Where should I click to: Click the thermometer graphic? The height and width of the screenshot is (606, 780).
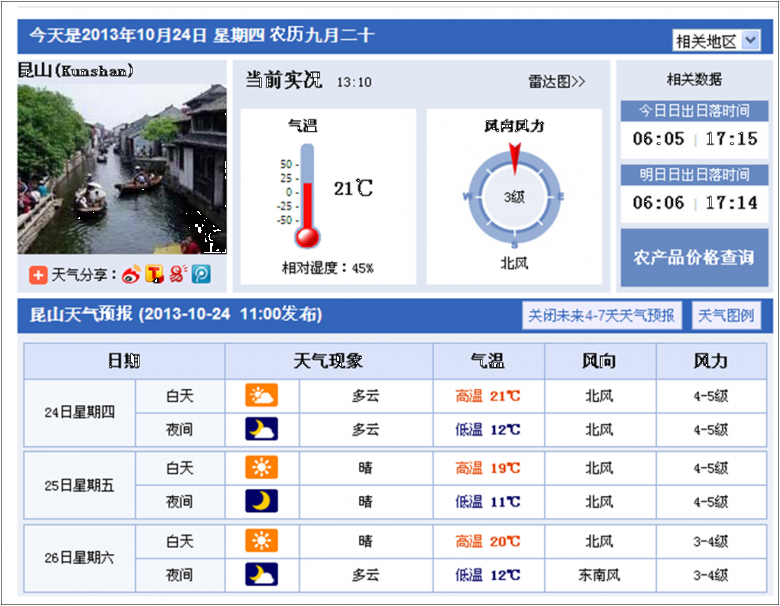pyautogui.click(x=307, y=196)
